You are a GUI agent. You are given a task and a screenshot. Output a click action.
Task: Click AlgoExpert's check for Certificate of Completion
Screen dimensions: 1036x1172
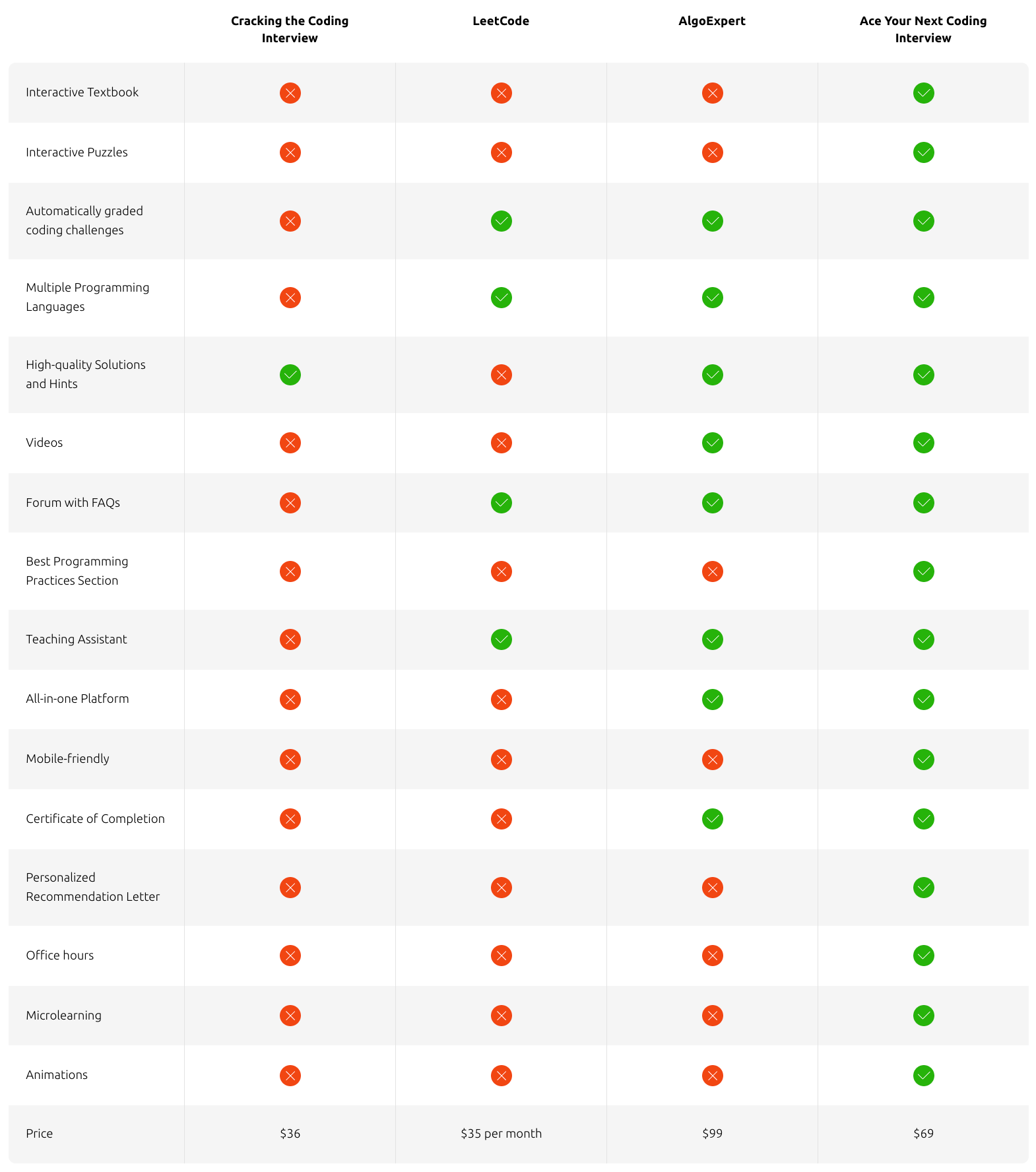click(x=712, y=819)
